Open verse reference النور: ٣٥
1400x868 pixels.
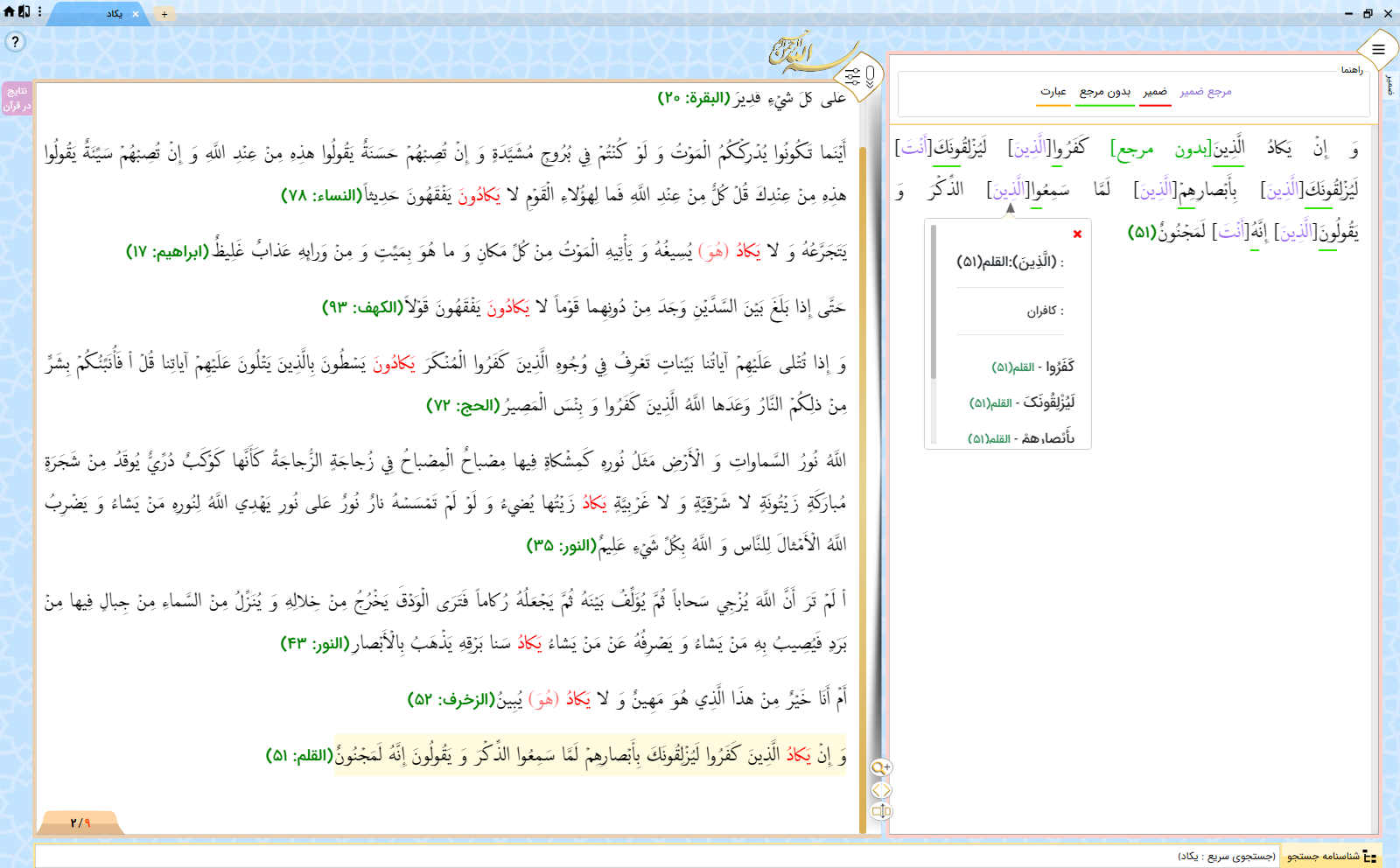click(x=563, y=545)
